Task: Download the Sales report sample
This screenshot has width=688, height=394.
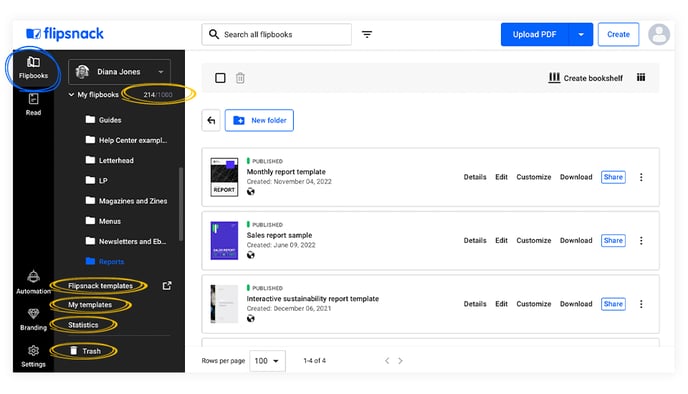Action: pos(576,240)
